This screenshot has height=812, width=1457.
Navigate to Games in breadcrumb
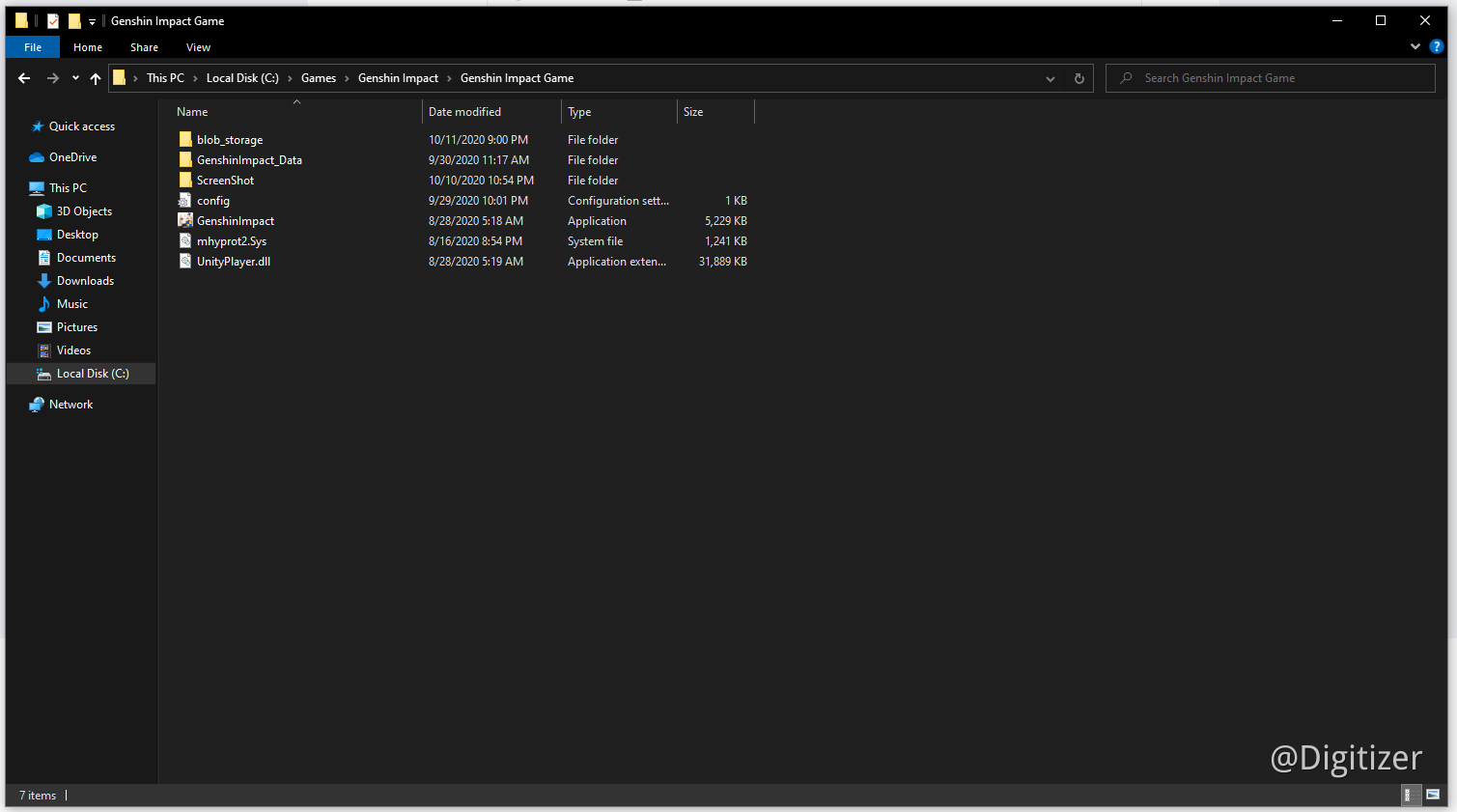[x=319, y=78]
